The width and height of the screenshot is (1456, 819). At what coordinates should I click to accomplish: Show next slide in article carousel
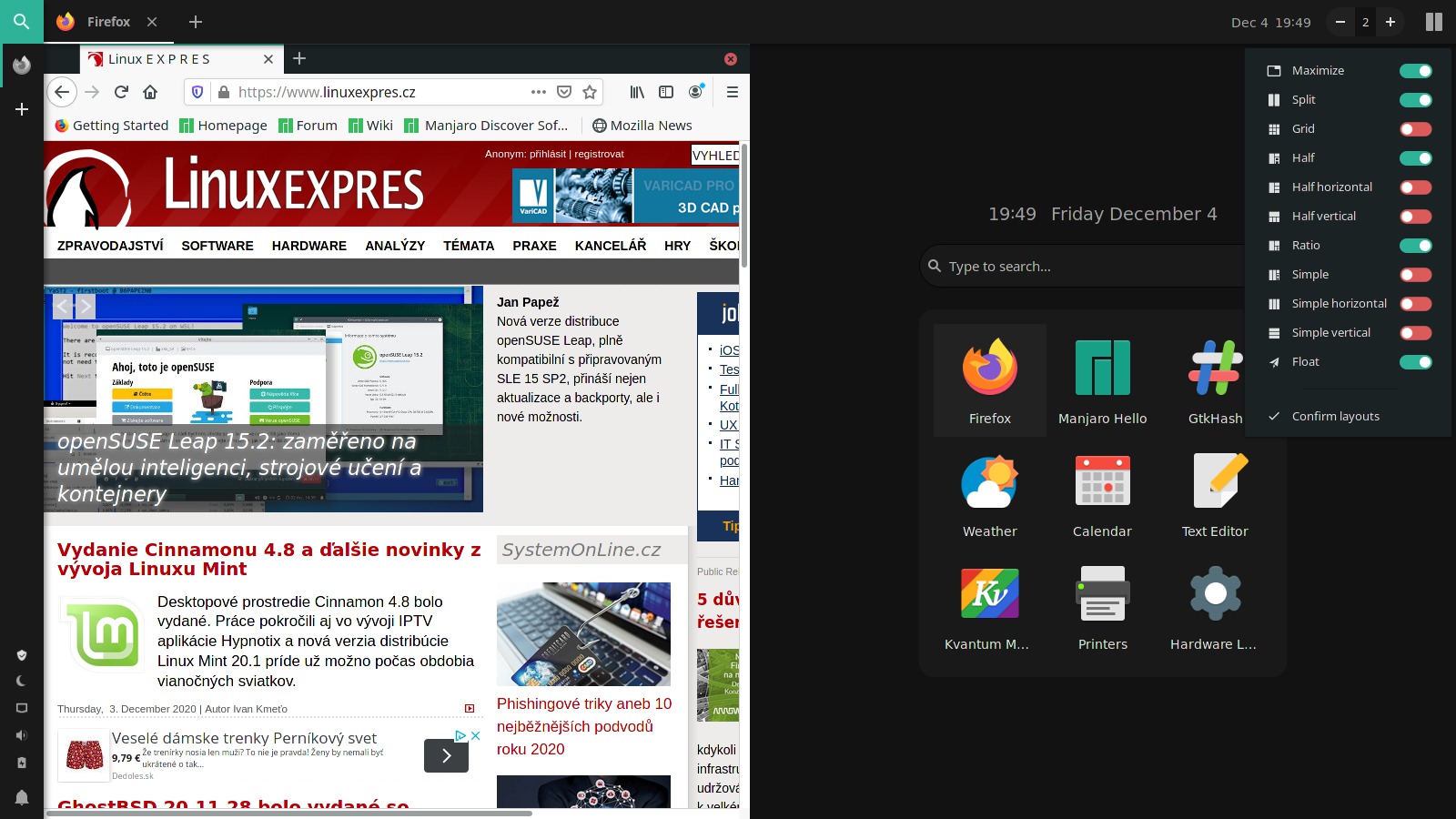pos(85,307)
